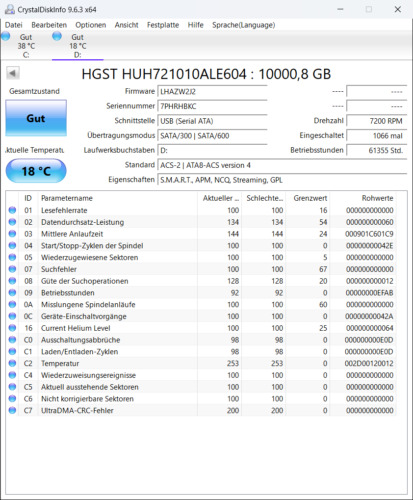413x500 pixels.
Task: Click the Gut health status button
Action: click(36, 118)
